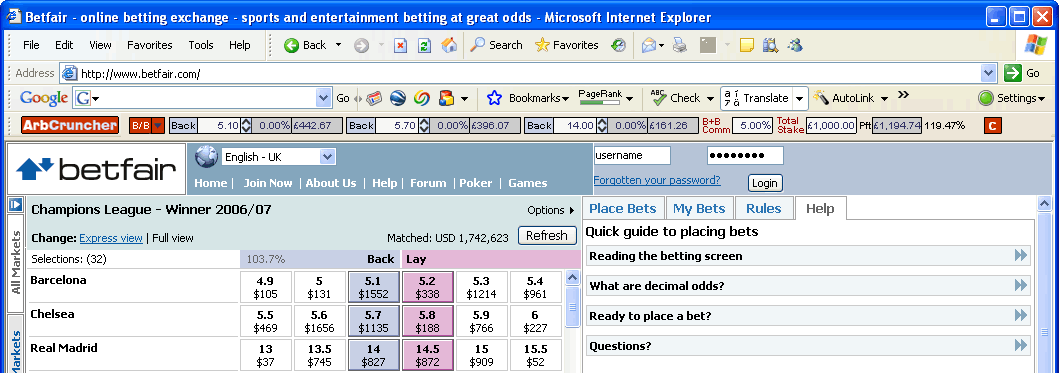Switch to the Place Bets tab

[623, 208]
